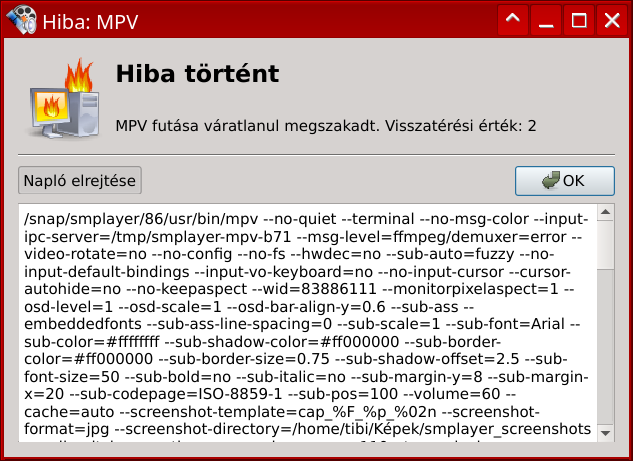Viewport: 633px width, 461px height.
Task: Click '--screenshot-template=cap_%F_%p_%02n' in the log
Action: coord(278,412)
